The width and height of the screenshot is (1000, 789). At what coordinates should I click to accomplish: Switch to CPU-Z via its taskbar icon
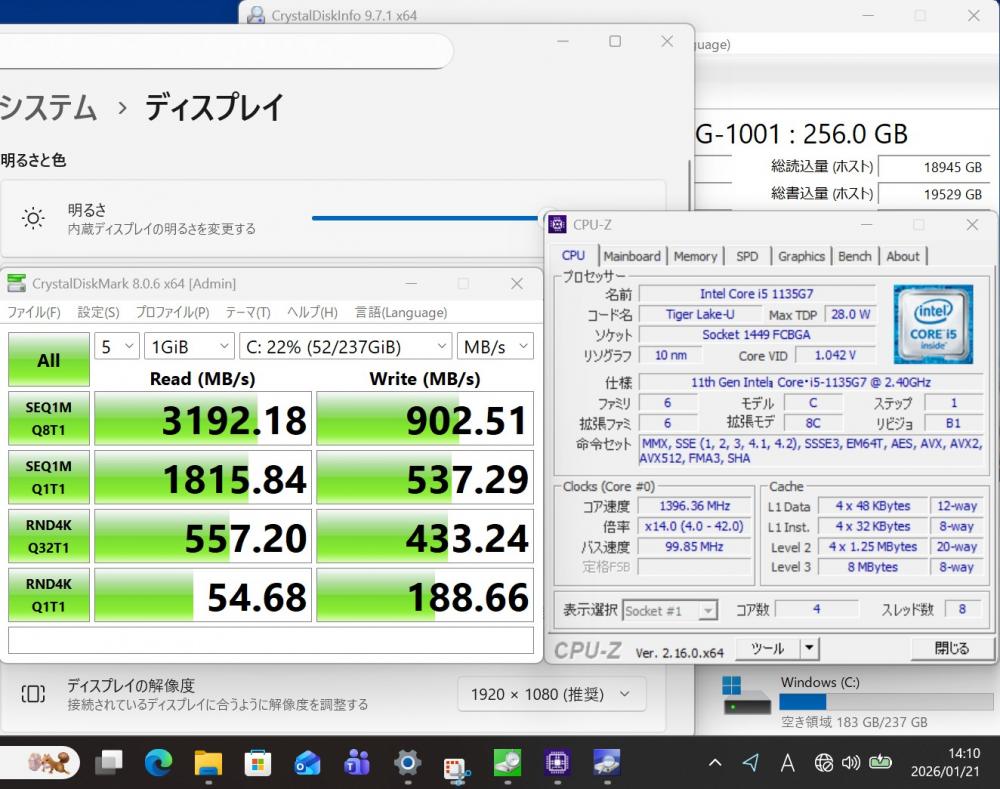[557, 764]
